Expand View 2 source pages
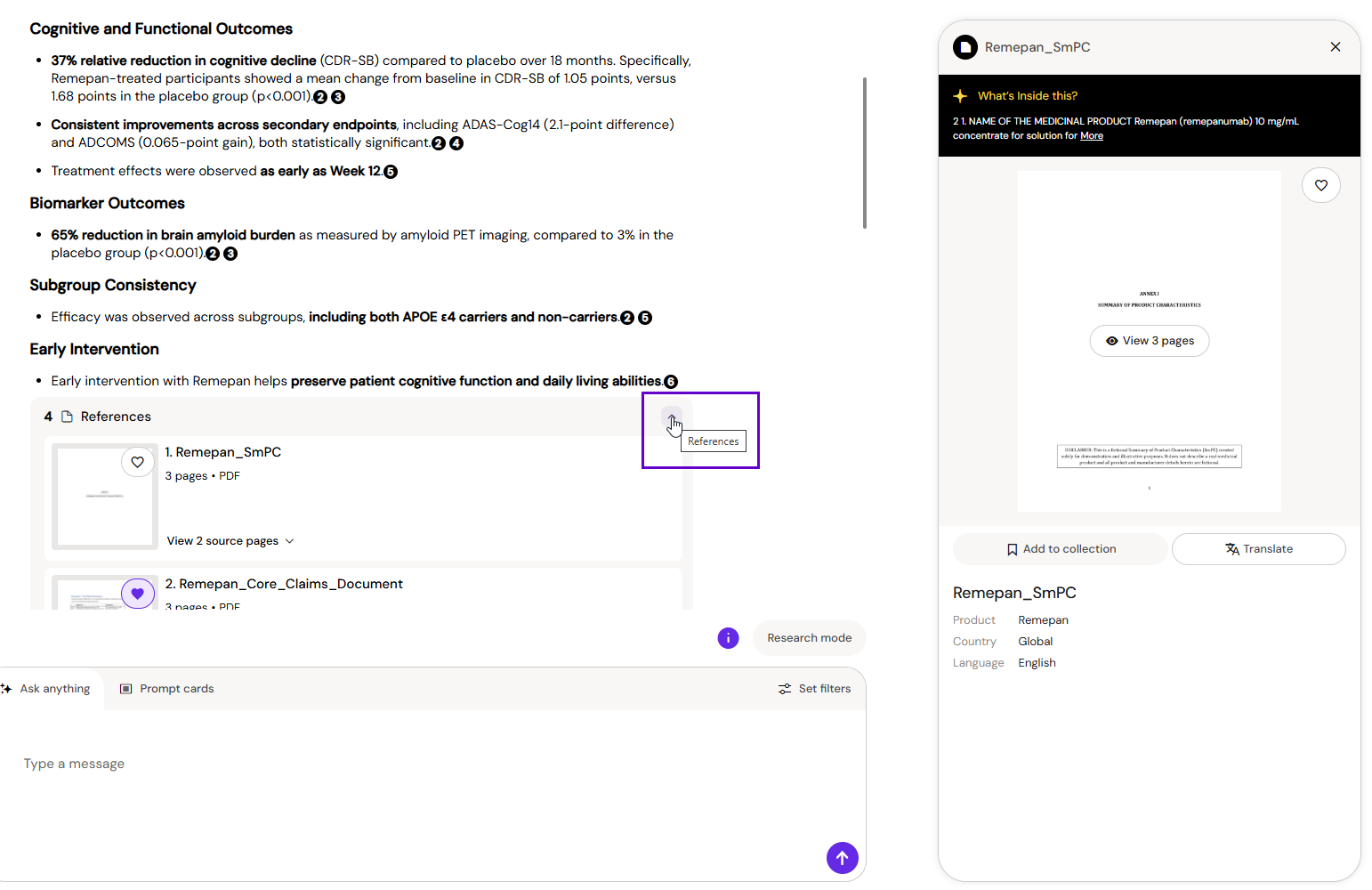Image resolution: width=1372 pixels, height=890 pixels. pyautogui.click(x=230, y=541)
